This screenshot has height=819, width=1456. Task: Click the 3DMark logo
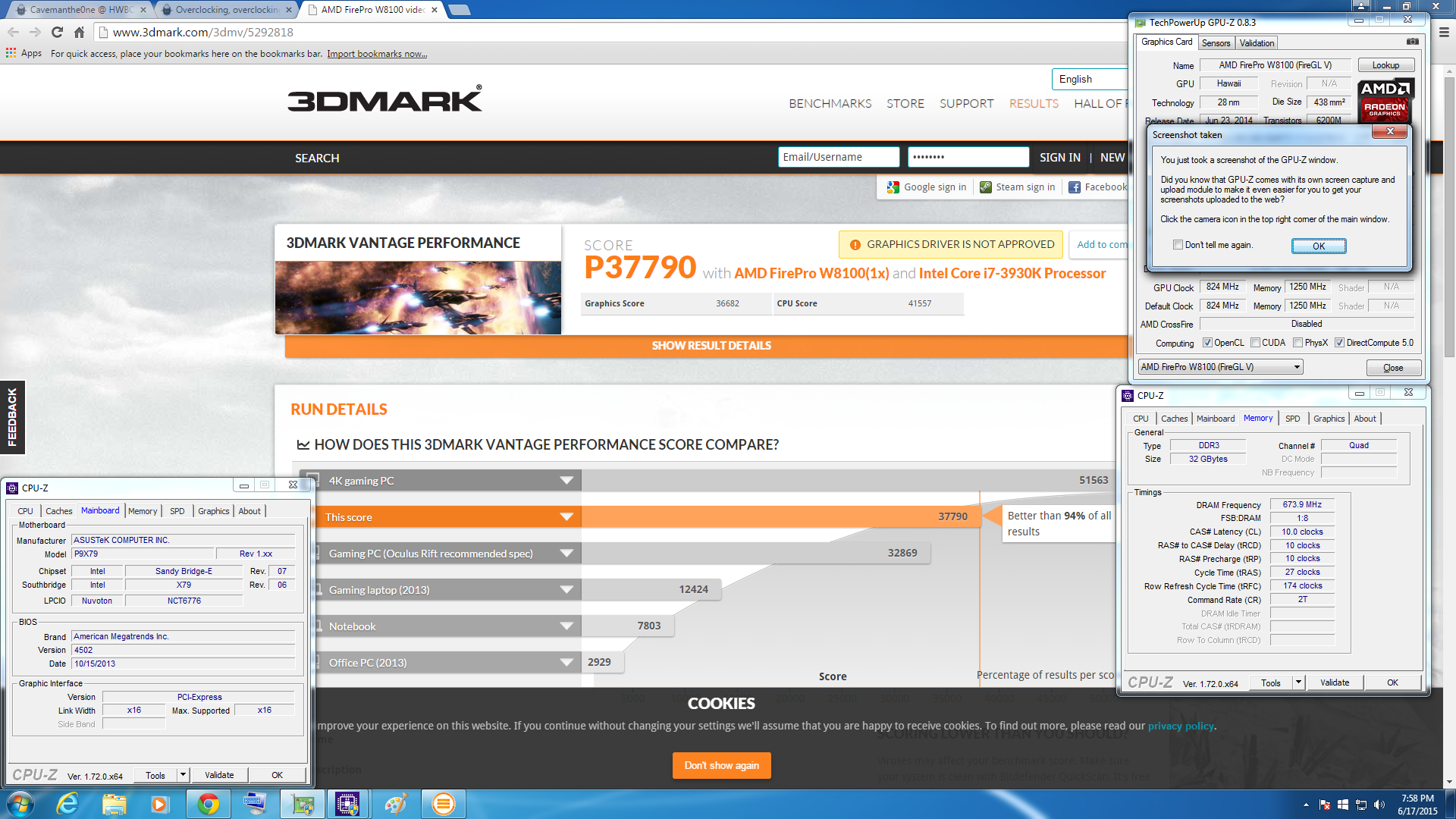click(384, 99)
